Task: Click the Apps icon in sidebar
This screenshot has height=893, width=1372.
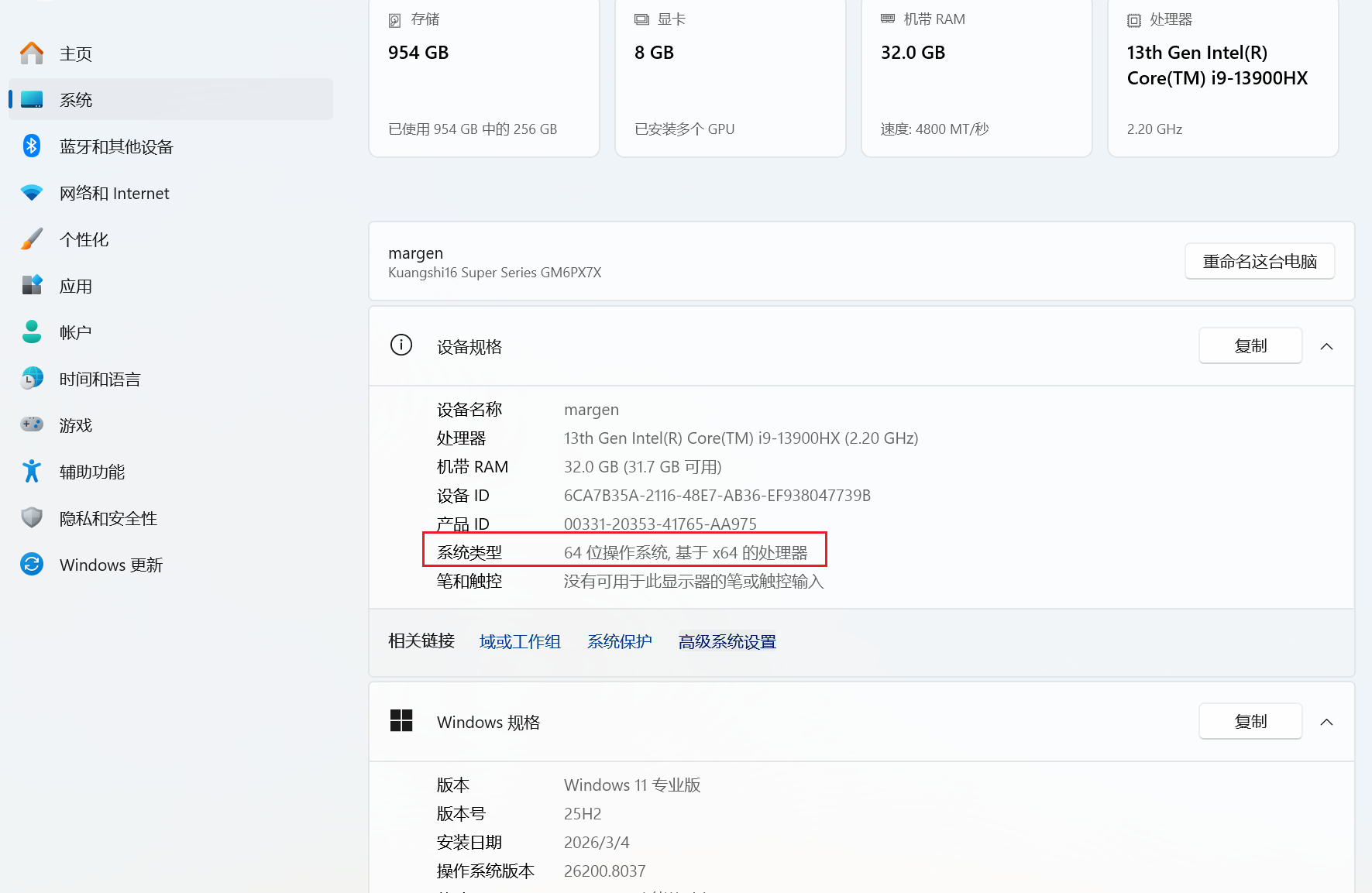Action: click(x=32, y=285)
